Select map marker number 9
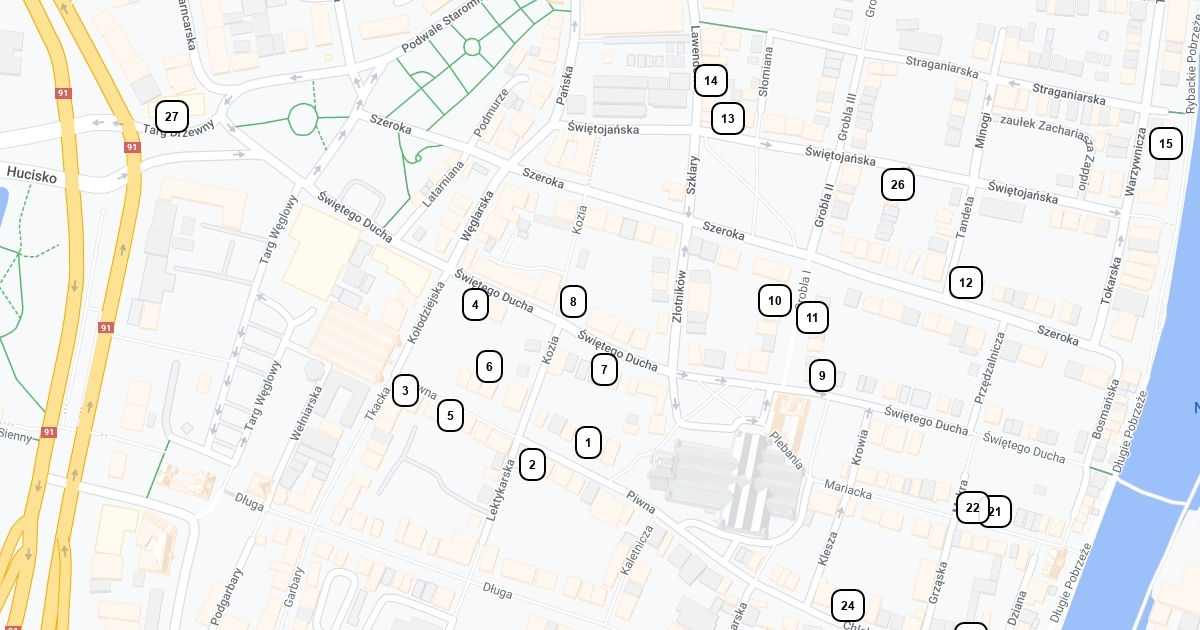The width and height of the screenshot is (1200, 630). tap(822, 376)
